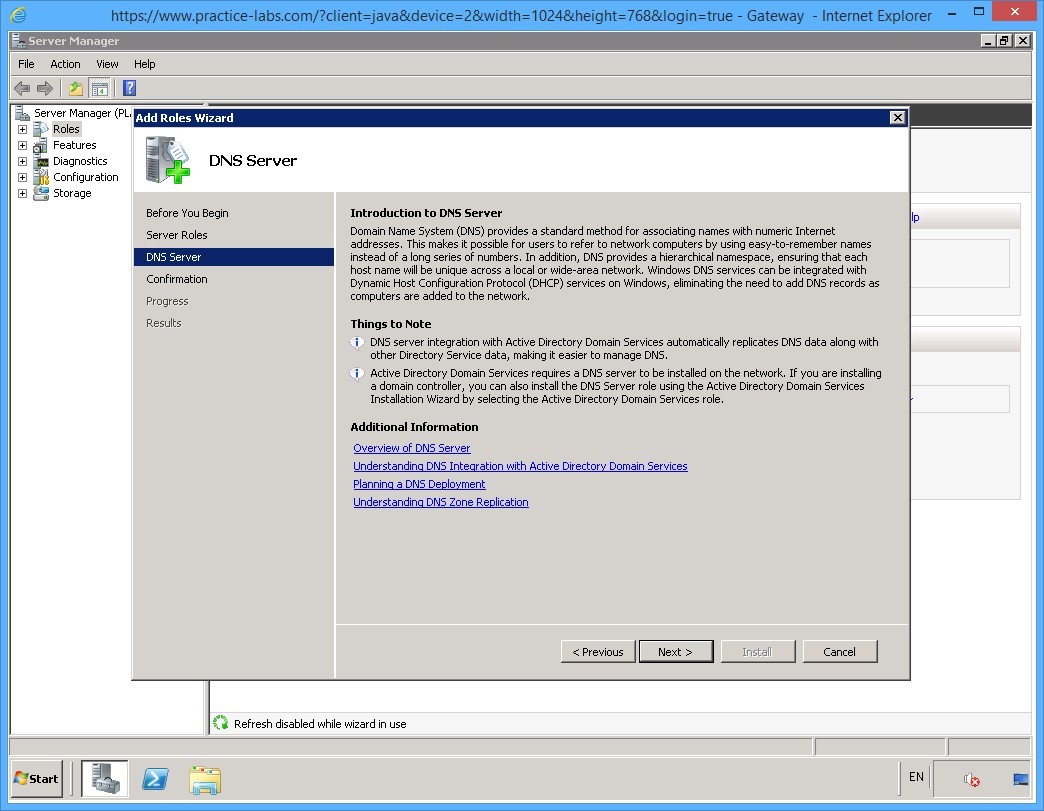Screen dimensions: 1044x811
Task: Expand the Configuration tree node
Action: tap(22, 177)
